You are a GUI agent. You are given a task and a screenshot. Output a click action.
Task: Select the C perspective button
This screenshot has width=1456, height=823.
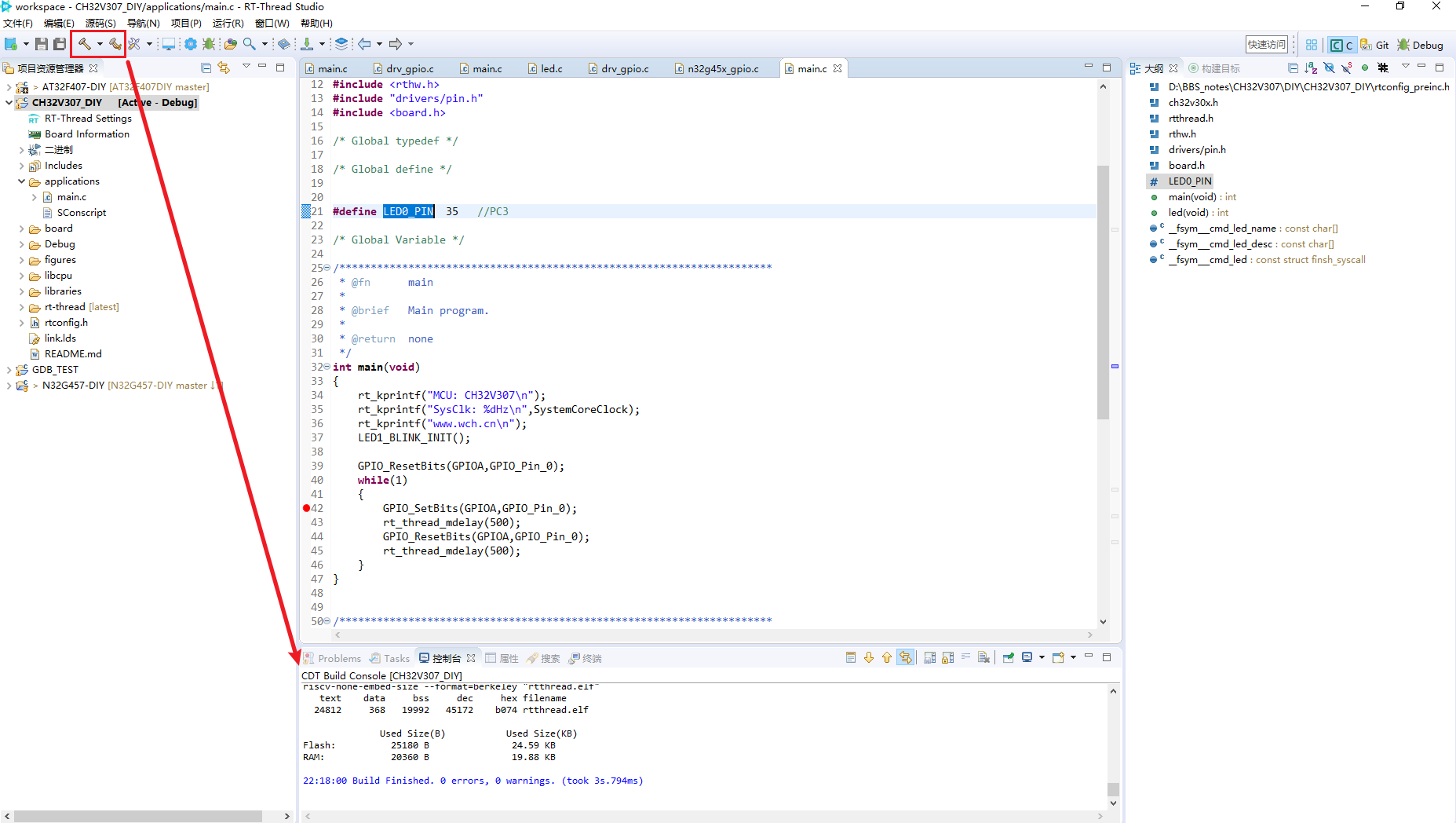point(1341,45)
